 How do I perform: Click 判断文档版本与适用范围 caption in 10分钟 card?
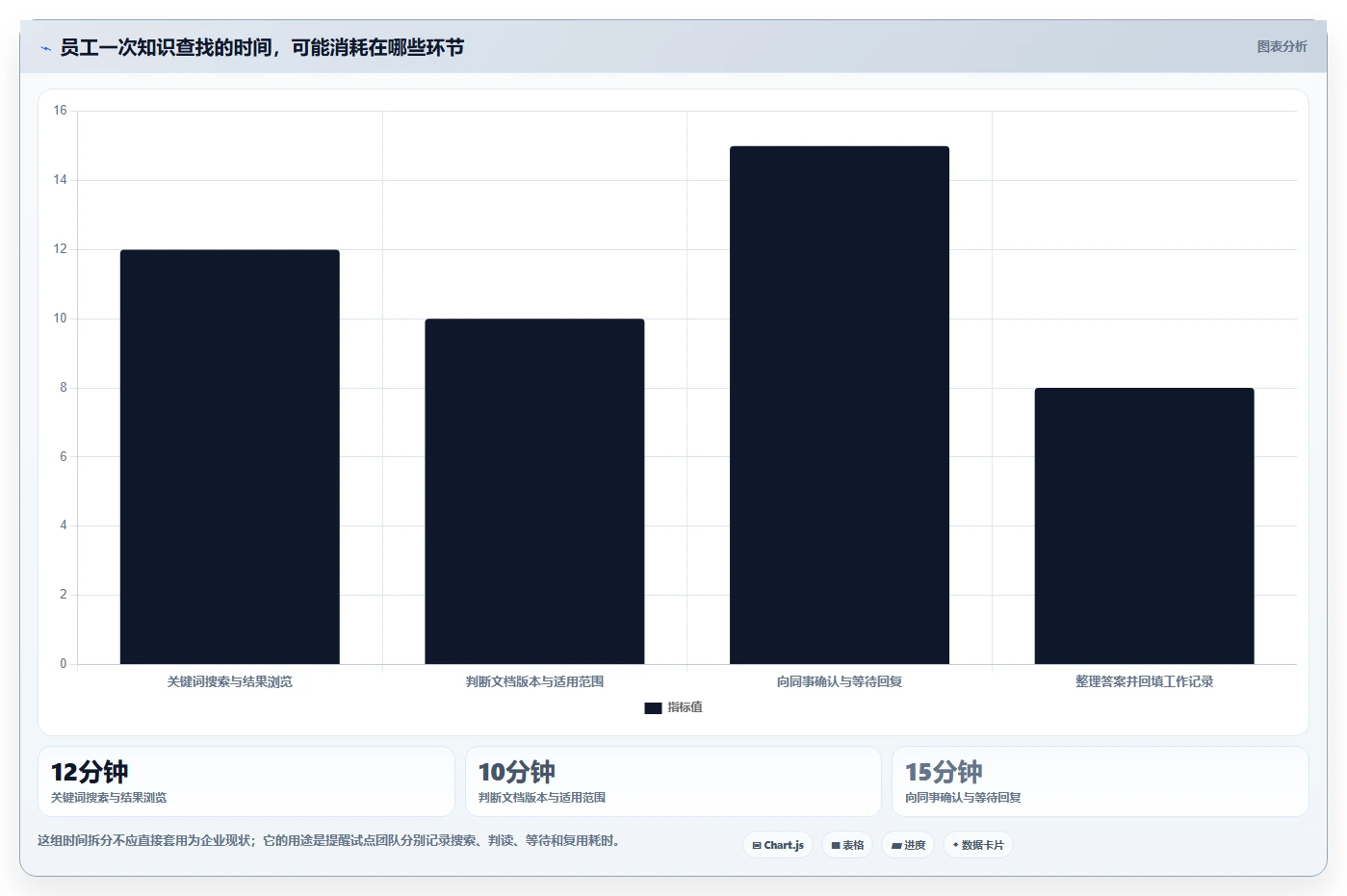[542, 798]
